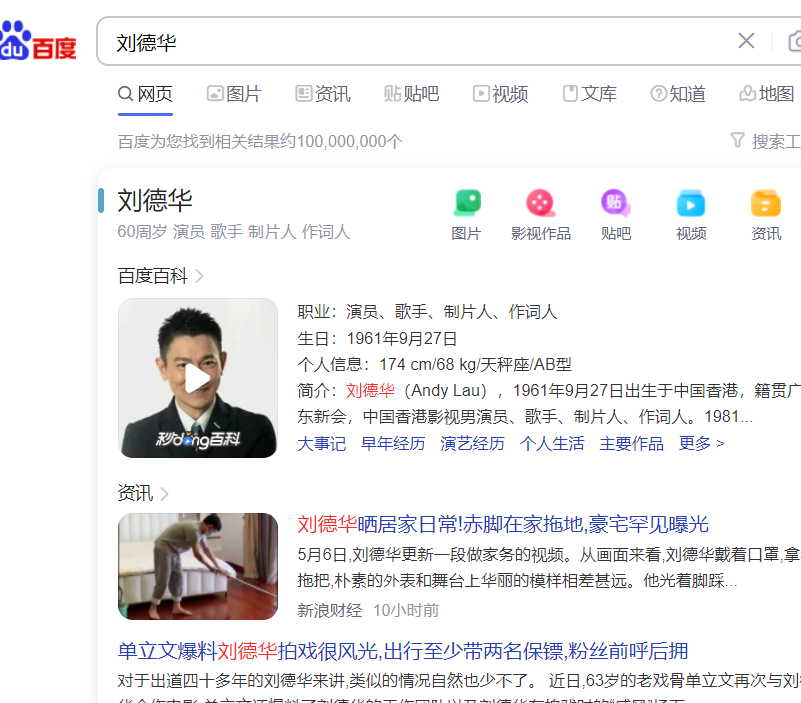The width and height of the screenshot is (801, 703).
Task: Open the 文库 tab
Action: point(590,94)
